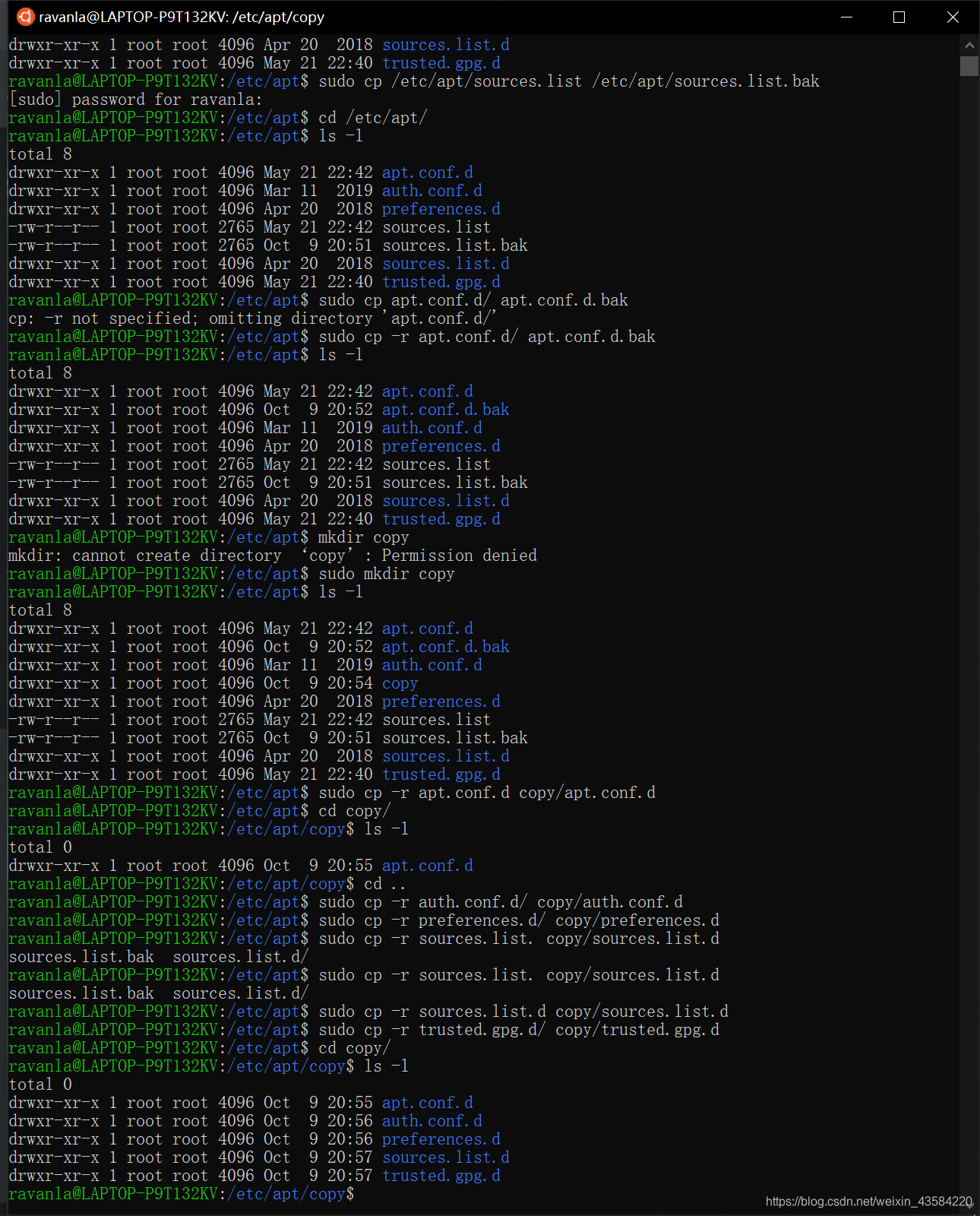Click the scrollbar up arrow
This screenshot has height=1216, width=980.
pos(969,45)
